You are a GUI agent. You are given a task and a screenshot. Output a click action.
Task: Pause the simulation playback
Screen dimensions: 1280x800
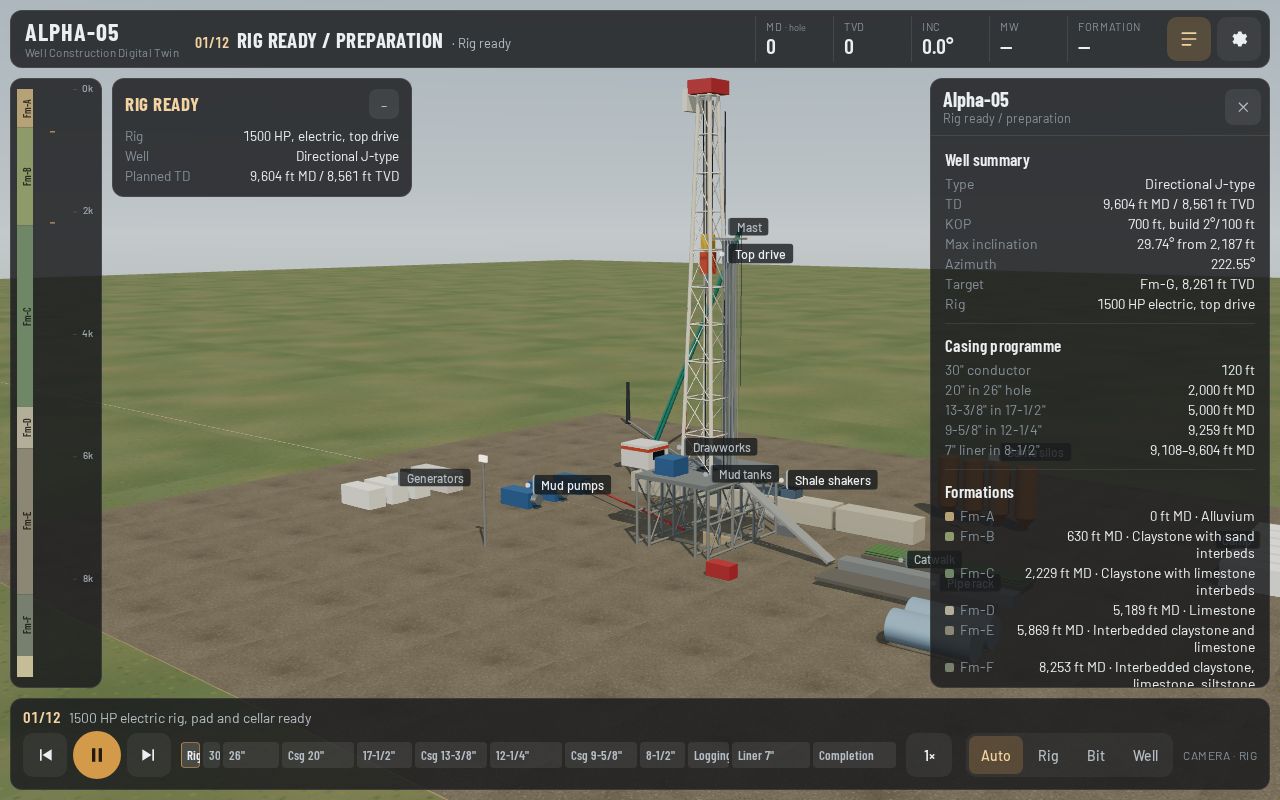[x=97, y=755]
